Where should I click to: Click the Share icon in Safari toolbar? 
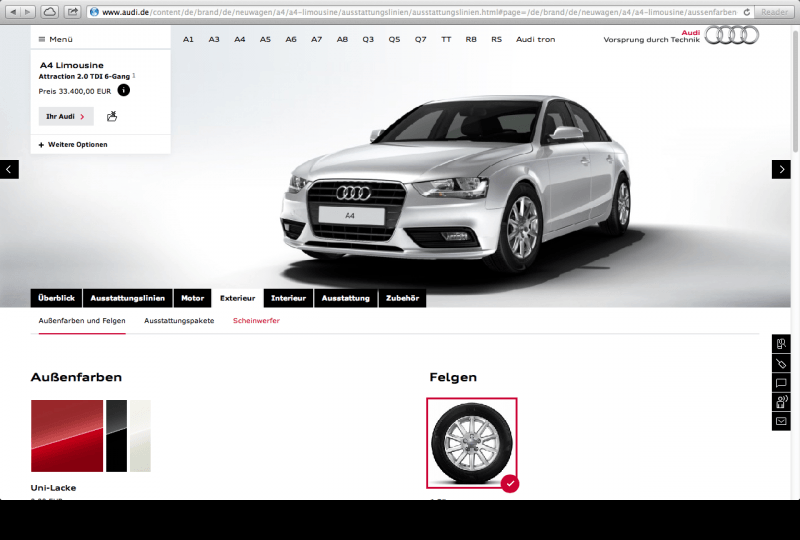[x=73, y=12]
